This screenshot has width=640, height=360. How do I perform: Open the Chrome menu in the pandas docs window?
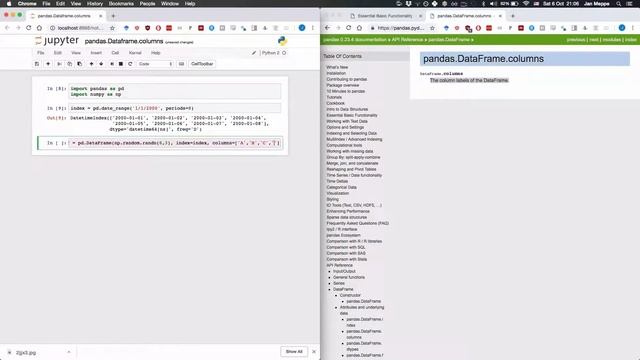pos(633,28)
